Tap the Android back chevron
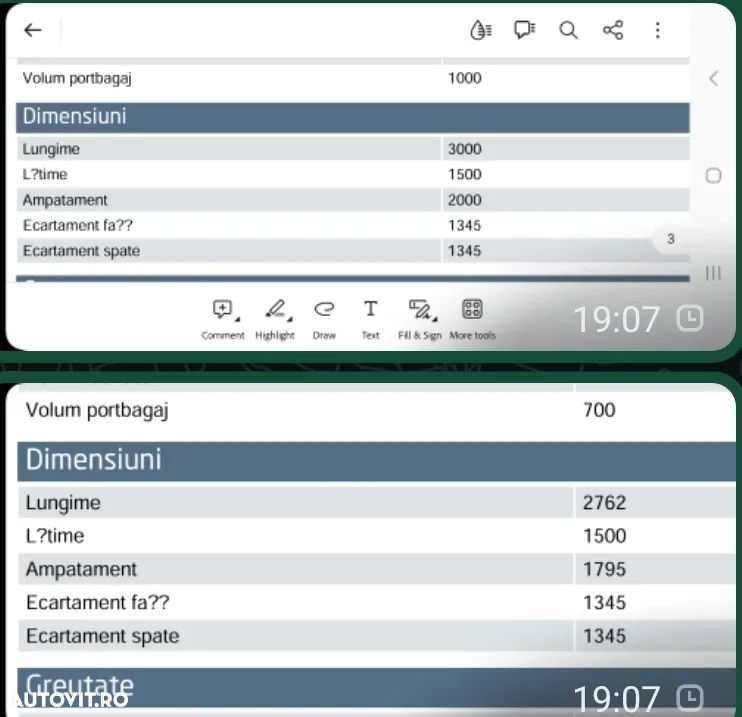 714,79
